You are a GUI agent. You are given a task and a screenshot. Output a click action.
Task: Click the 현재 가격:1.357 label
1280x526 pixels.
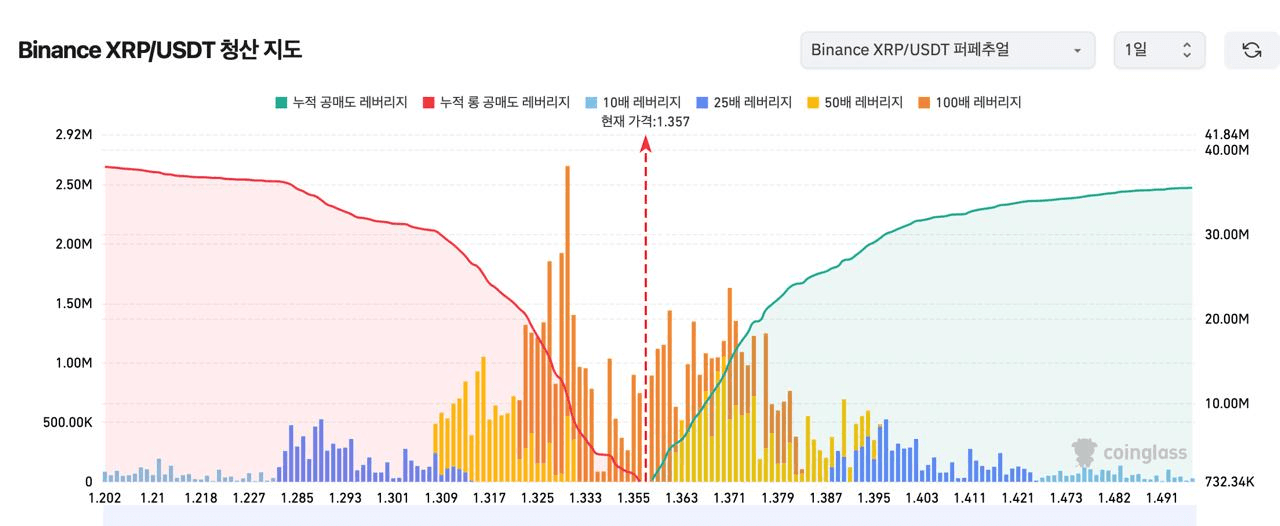coord(645,122)
